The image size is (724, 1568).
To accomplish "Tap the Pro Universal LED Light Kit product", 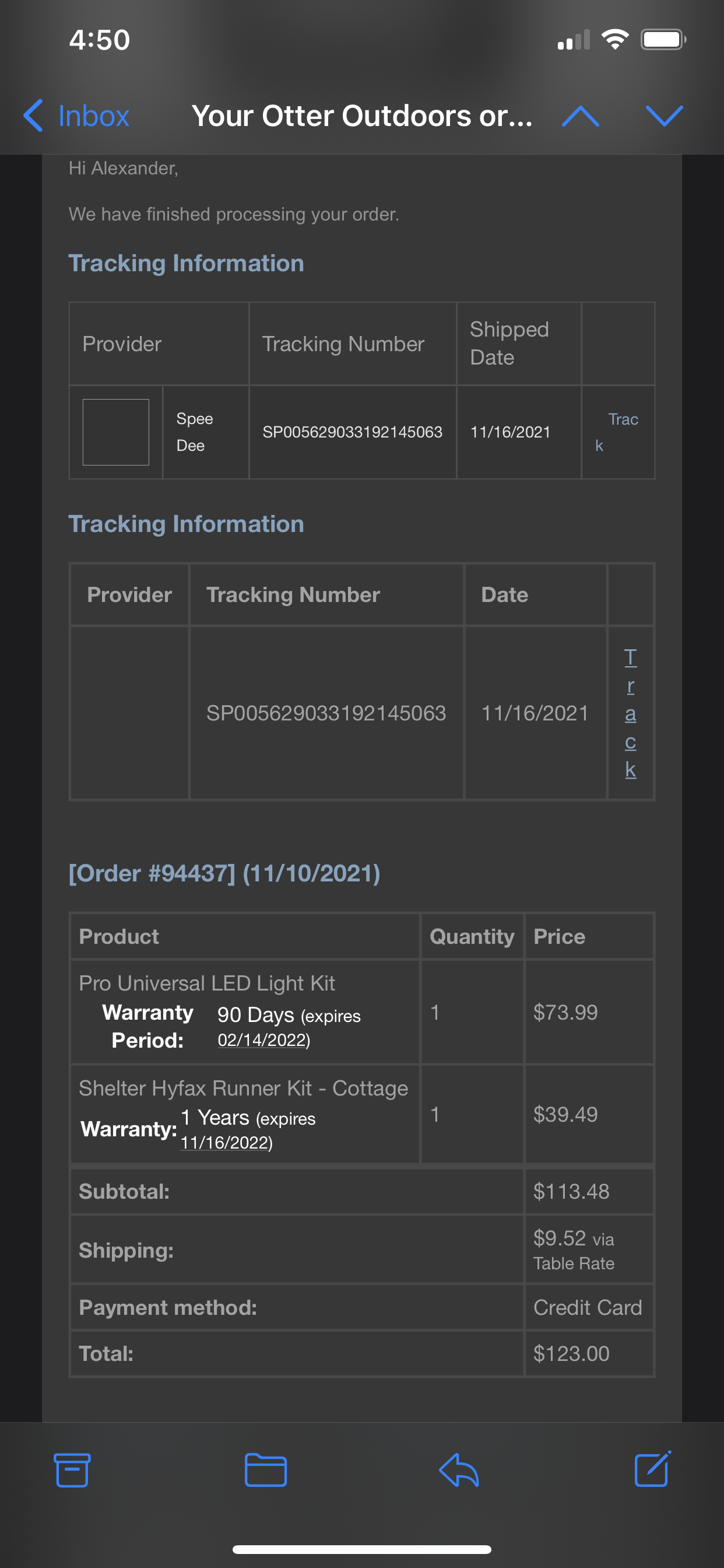I will click(207, 983).
